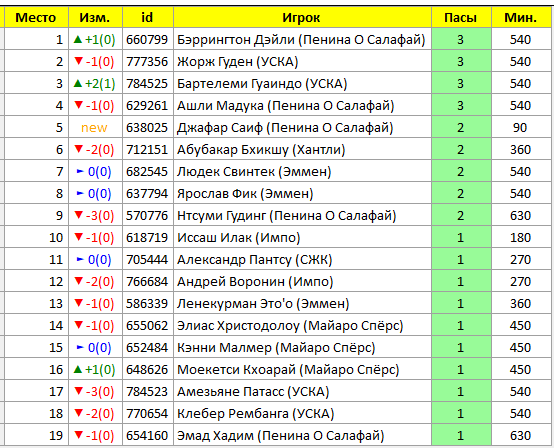This screenshot has height=448, width=554.
Task: Click id cell 705444
Action: (147, 259)
